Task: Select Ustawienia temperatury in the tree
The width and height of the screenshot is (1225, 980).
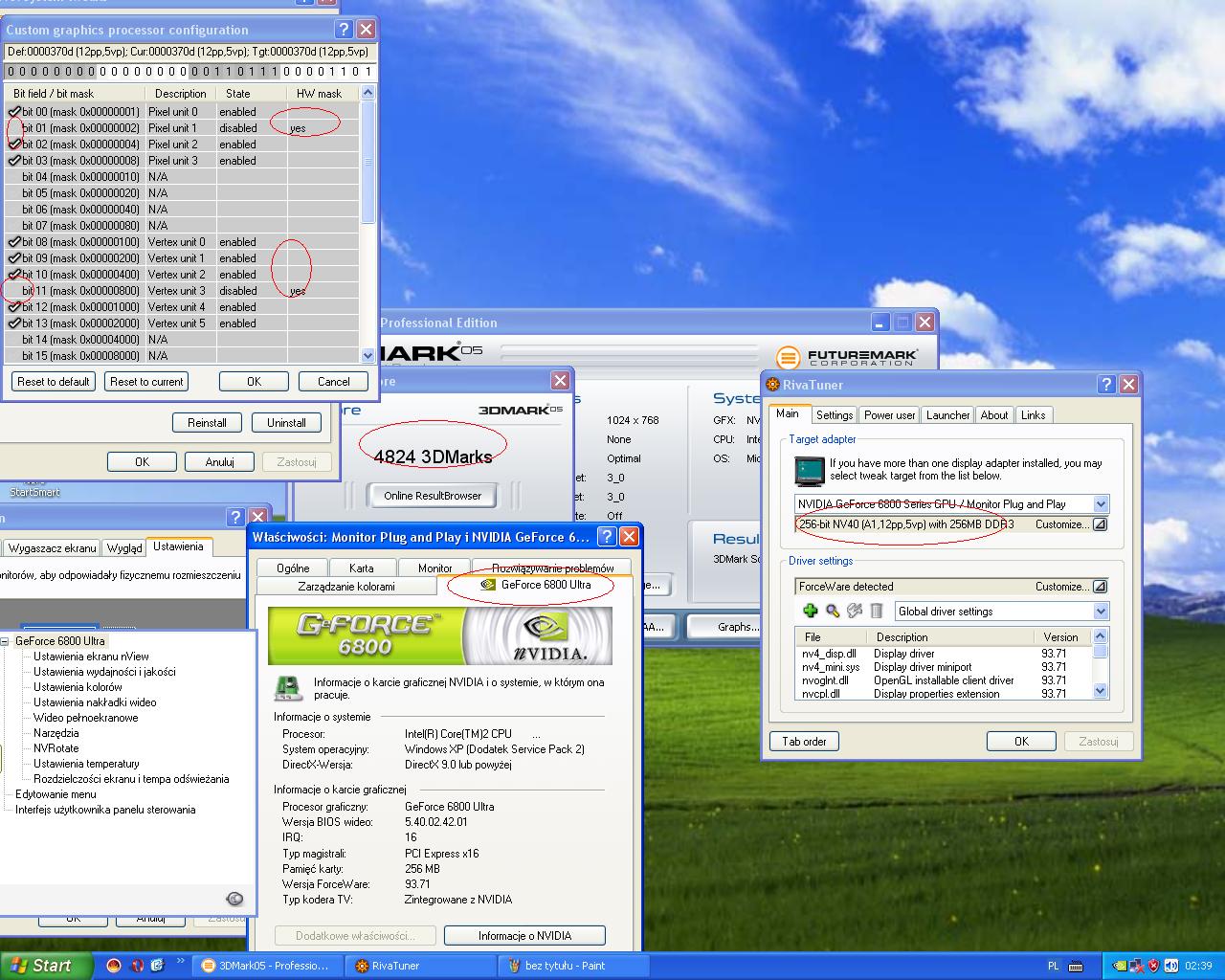Action: click(x=86, y=764)
